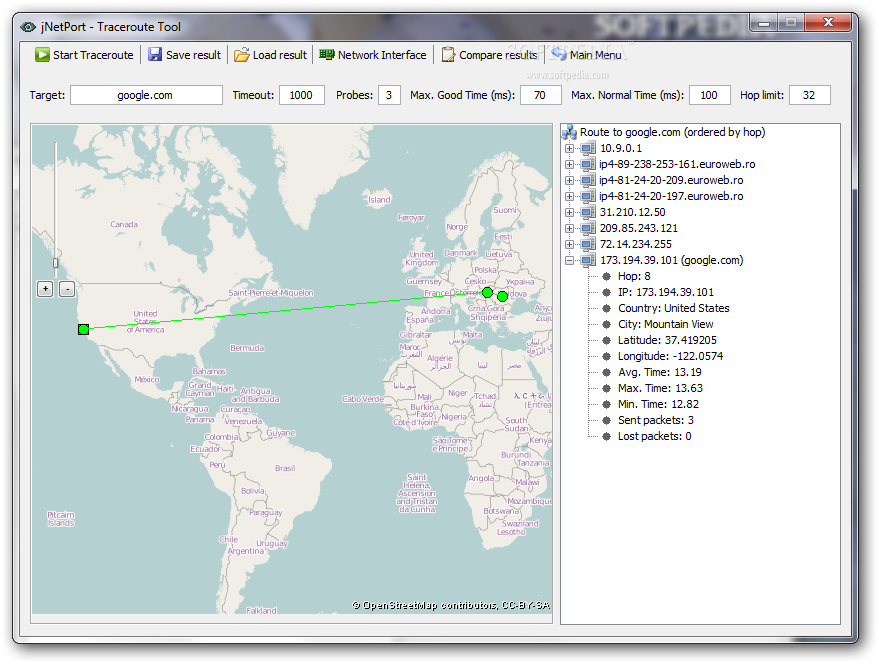Click computer icon beside 173.194.39.101 (google.com)

[x=588, y=260]
